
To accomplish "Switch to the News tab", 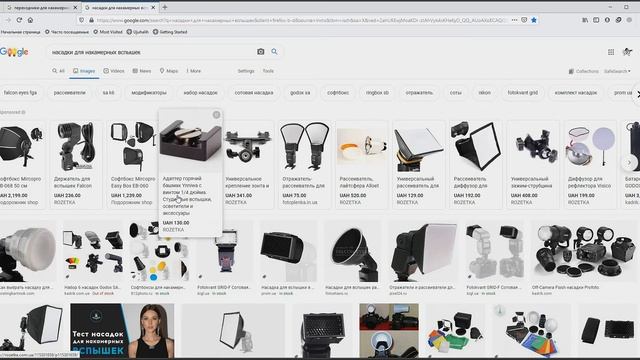I will click(x=142, y=71).
